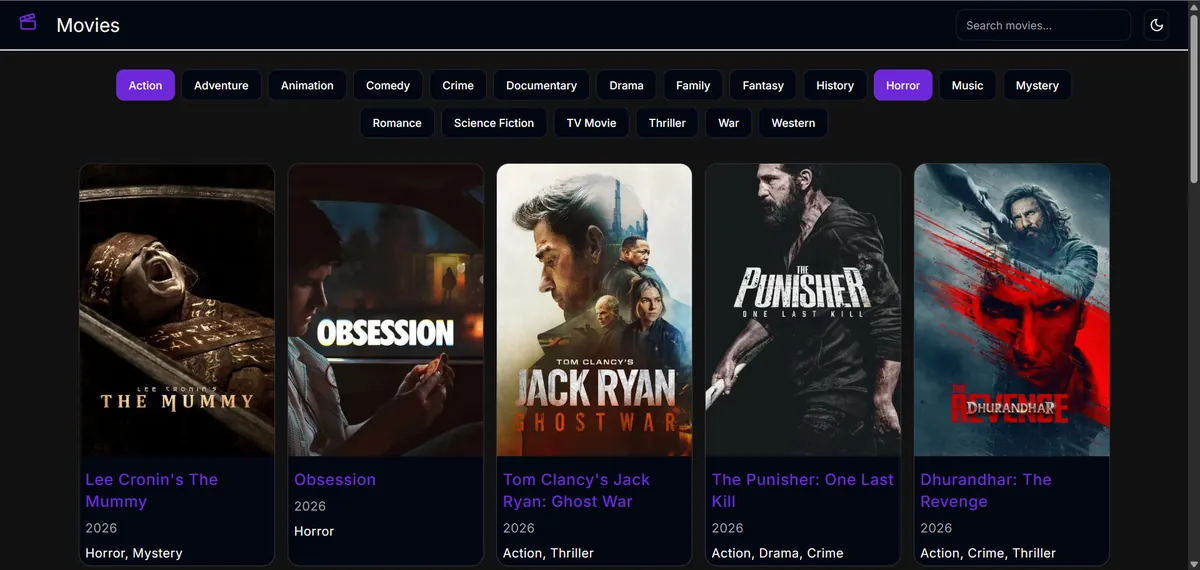The height and width of the screenshot is (570, 1200).
Task: Open the Movies home title link
Action: click(88, 25)
